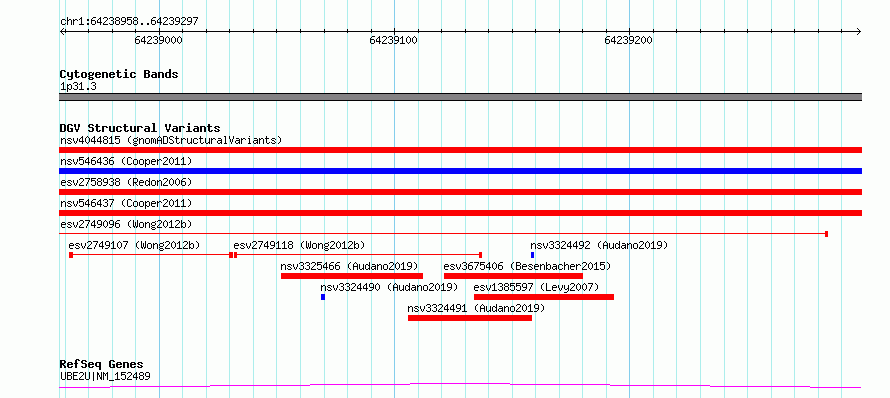This screenshot has width=890, height=398.
Task: Click the DGV Structural Variants track heading
Action: pyautogui.click(x=140, y=128)
